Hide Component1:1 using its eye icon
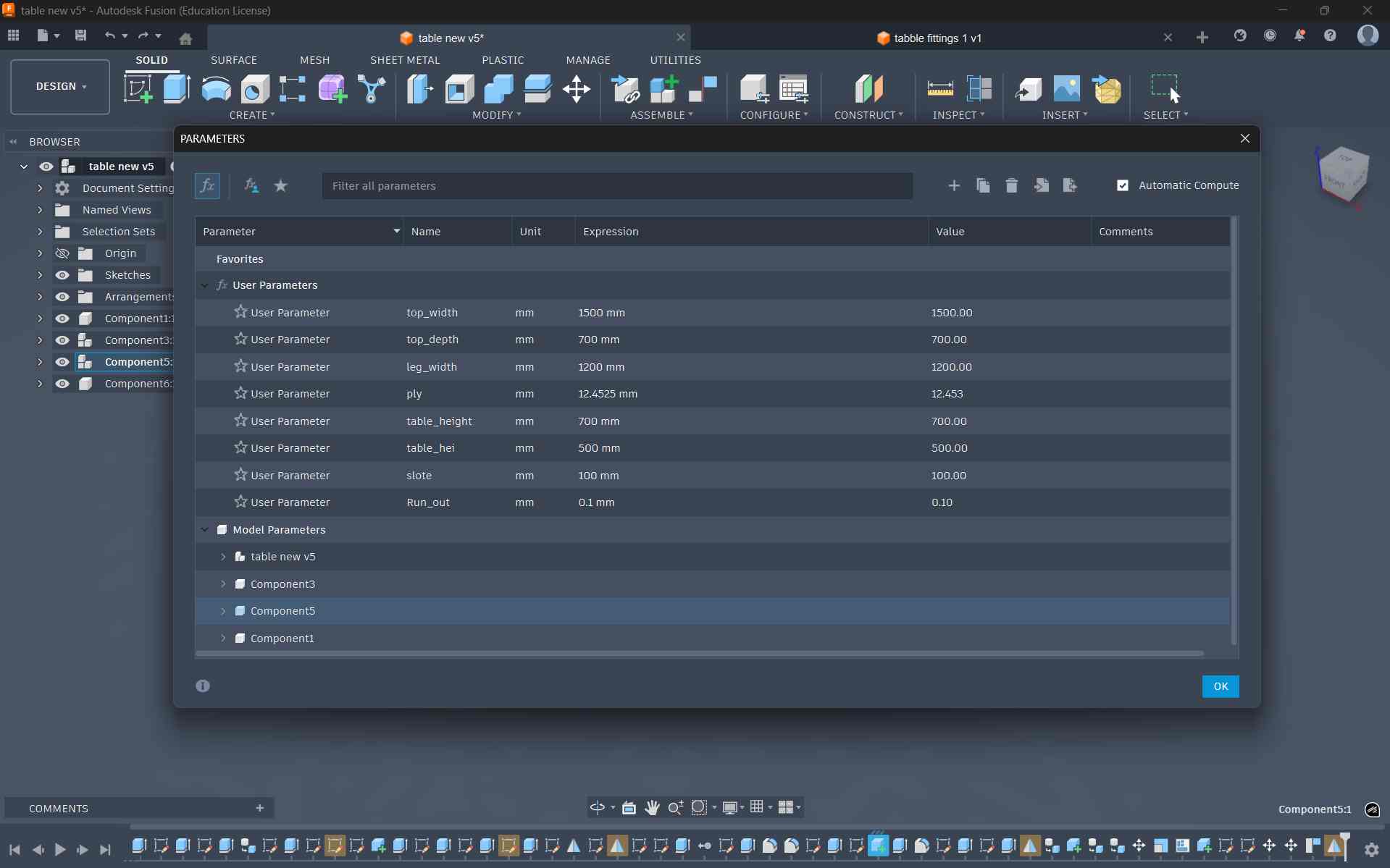Viewport: 1390px width, 868px height. tap(62, 319)
